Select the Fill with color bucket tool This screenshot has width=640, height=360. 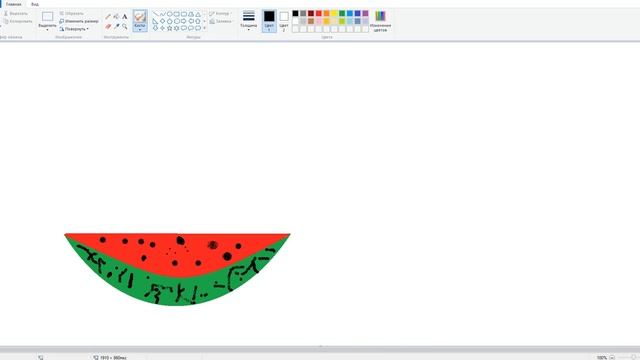[x=116, y=17]
